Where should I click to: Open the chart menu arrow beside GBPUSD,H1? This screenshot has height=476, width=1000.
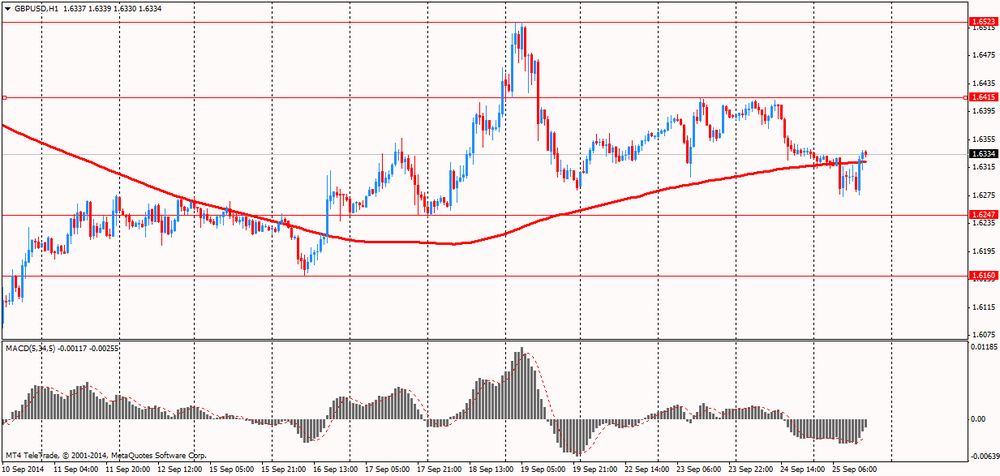[8, 10]
